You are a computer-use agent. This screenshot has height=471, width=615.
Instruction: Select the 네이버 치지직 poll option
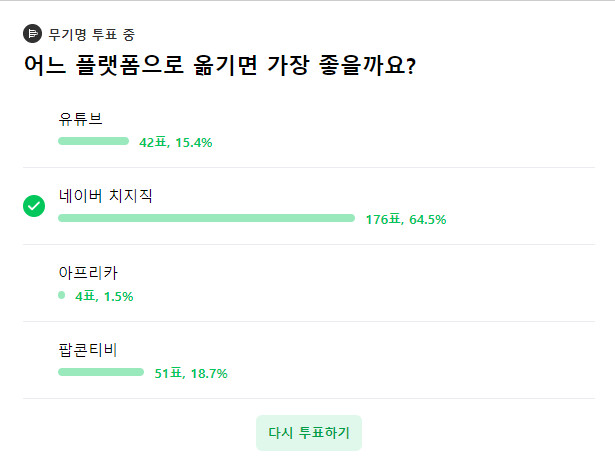(x=309, y=206)
